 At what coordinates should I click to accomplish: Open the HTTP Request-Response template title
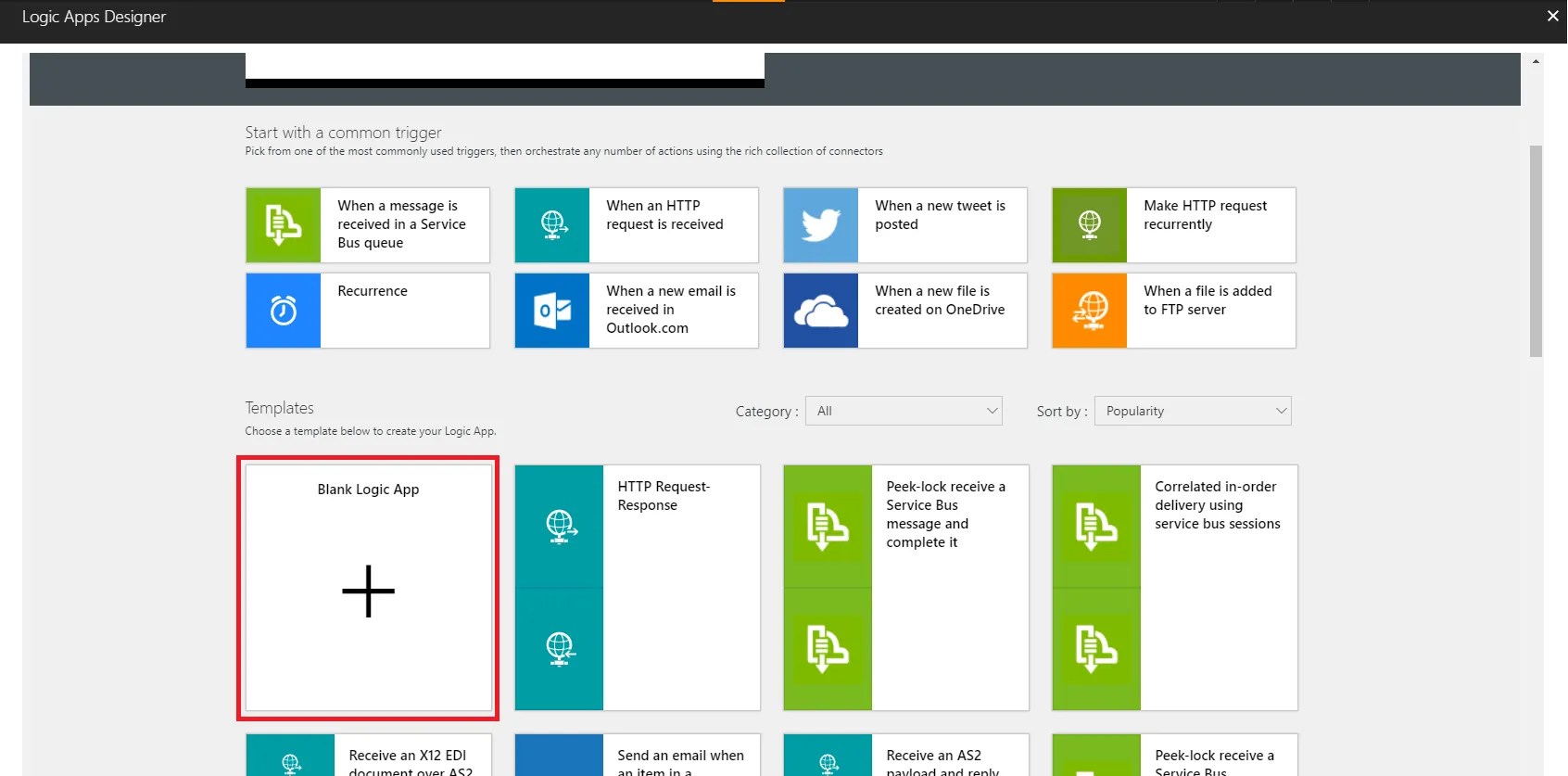click(x=664, y=496)
